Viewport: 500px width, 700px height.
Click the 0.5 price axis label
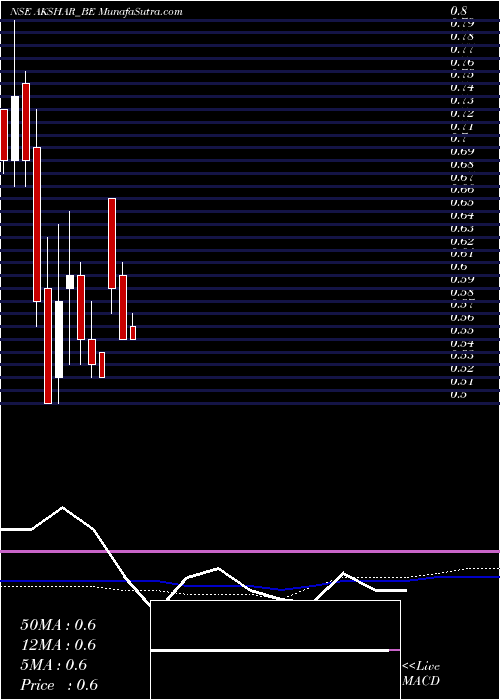459,395
